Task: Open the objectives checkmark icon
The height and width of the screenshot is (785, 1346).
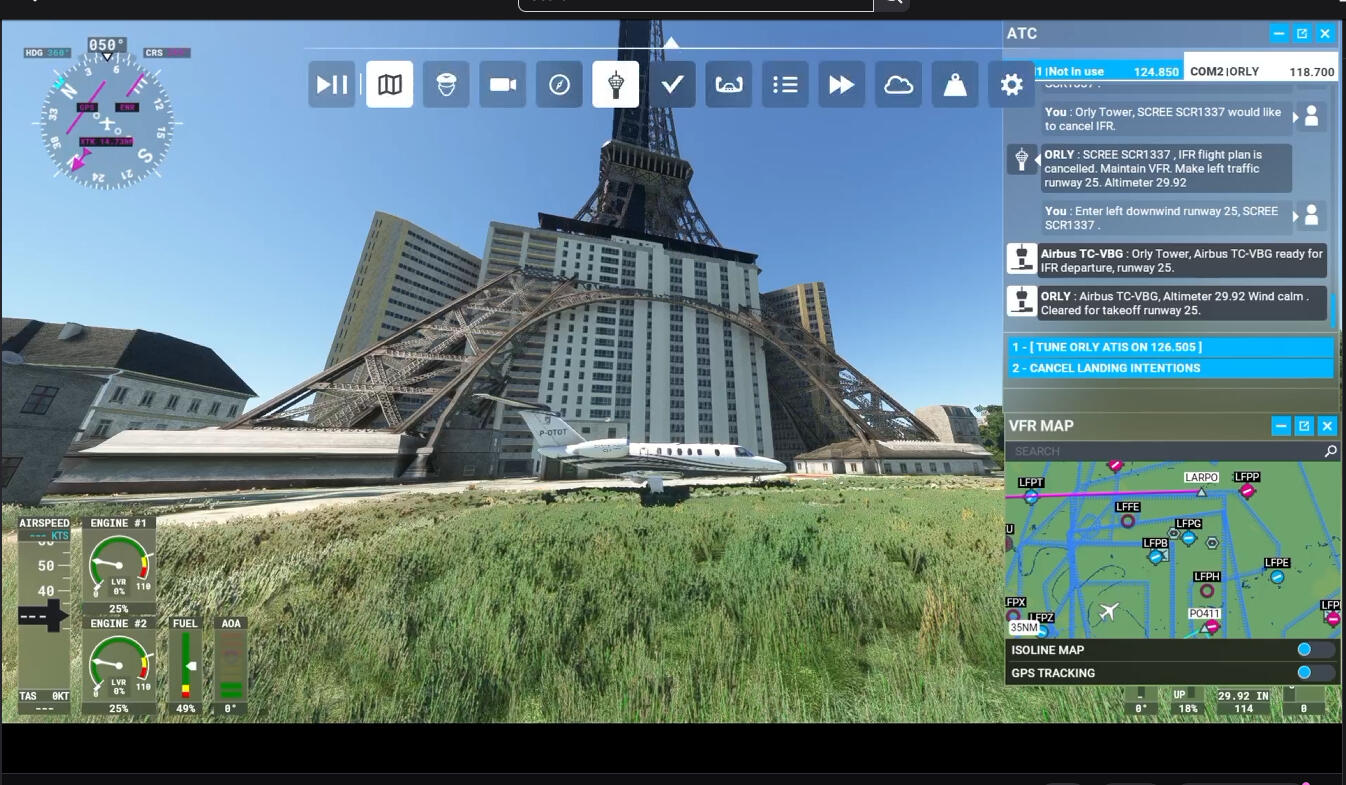Action: tap(672, 84)
